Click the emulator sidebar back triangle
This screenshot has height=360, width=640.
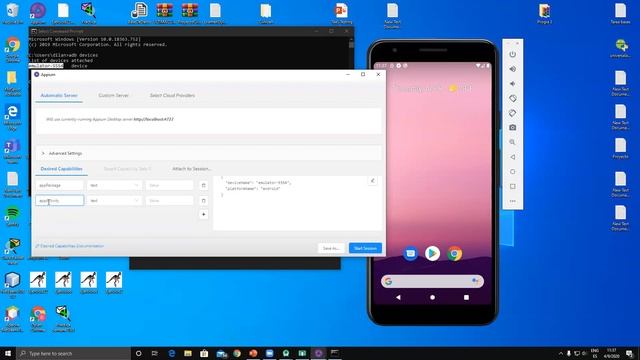point(513,157)
